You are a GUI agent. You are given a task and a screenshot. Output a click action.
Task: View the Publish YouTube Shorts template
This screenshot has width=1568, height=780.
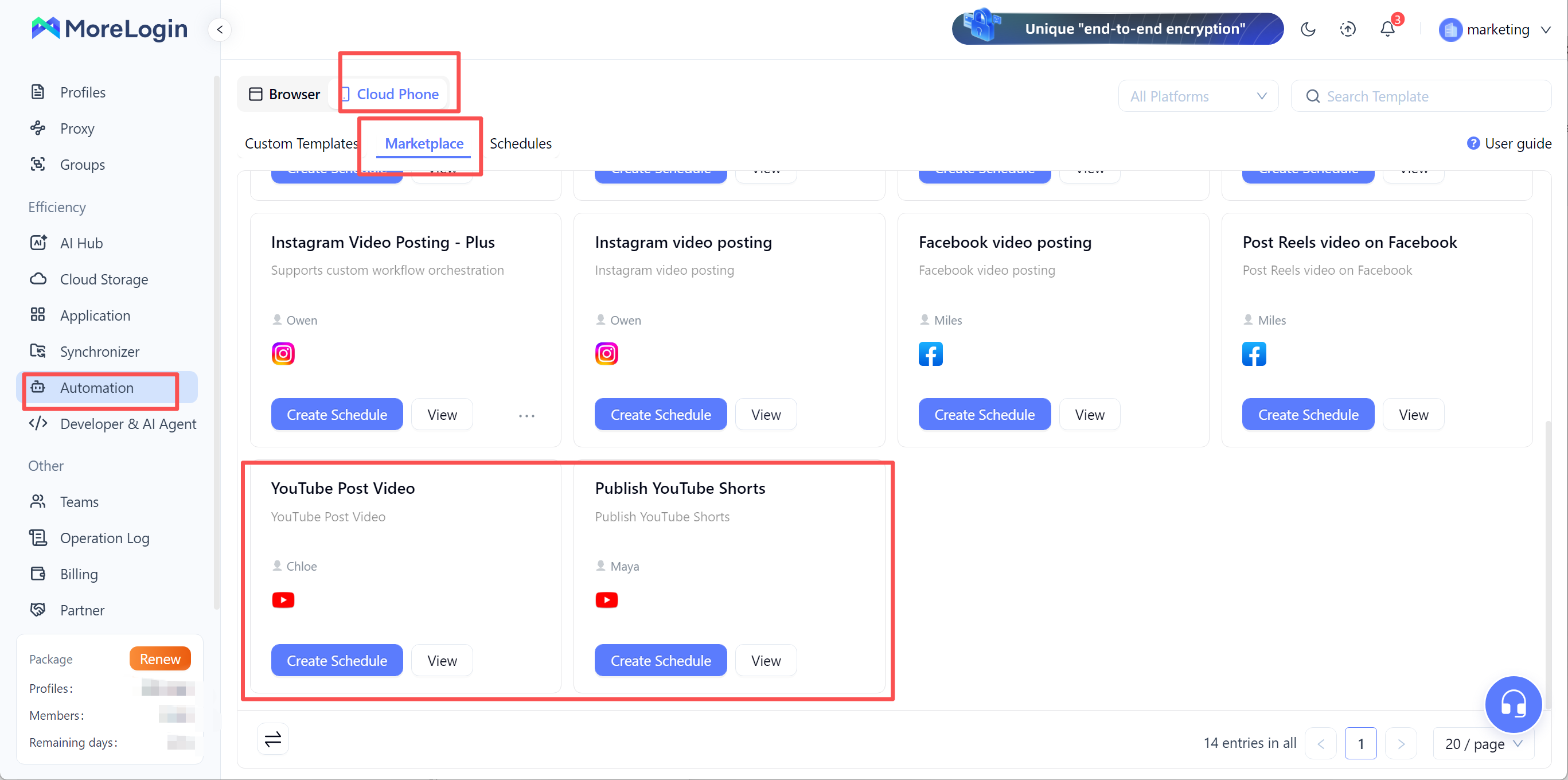click(x=766, y=661)
